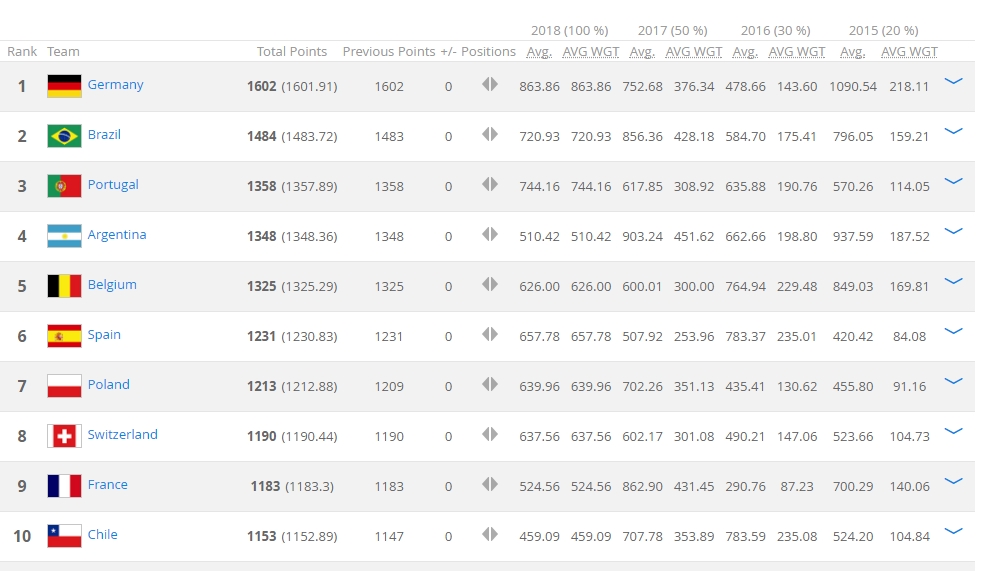Click the Switzerland flag icon

coord(64,436)
